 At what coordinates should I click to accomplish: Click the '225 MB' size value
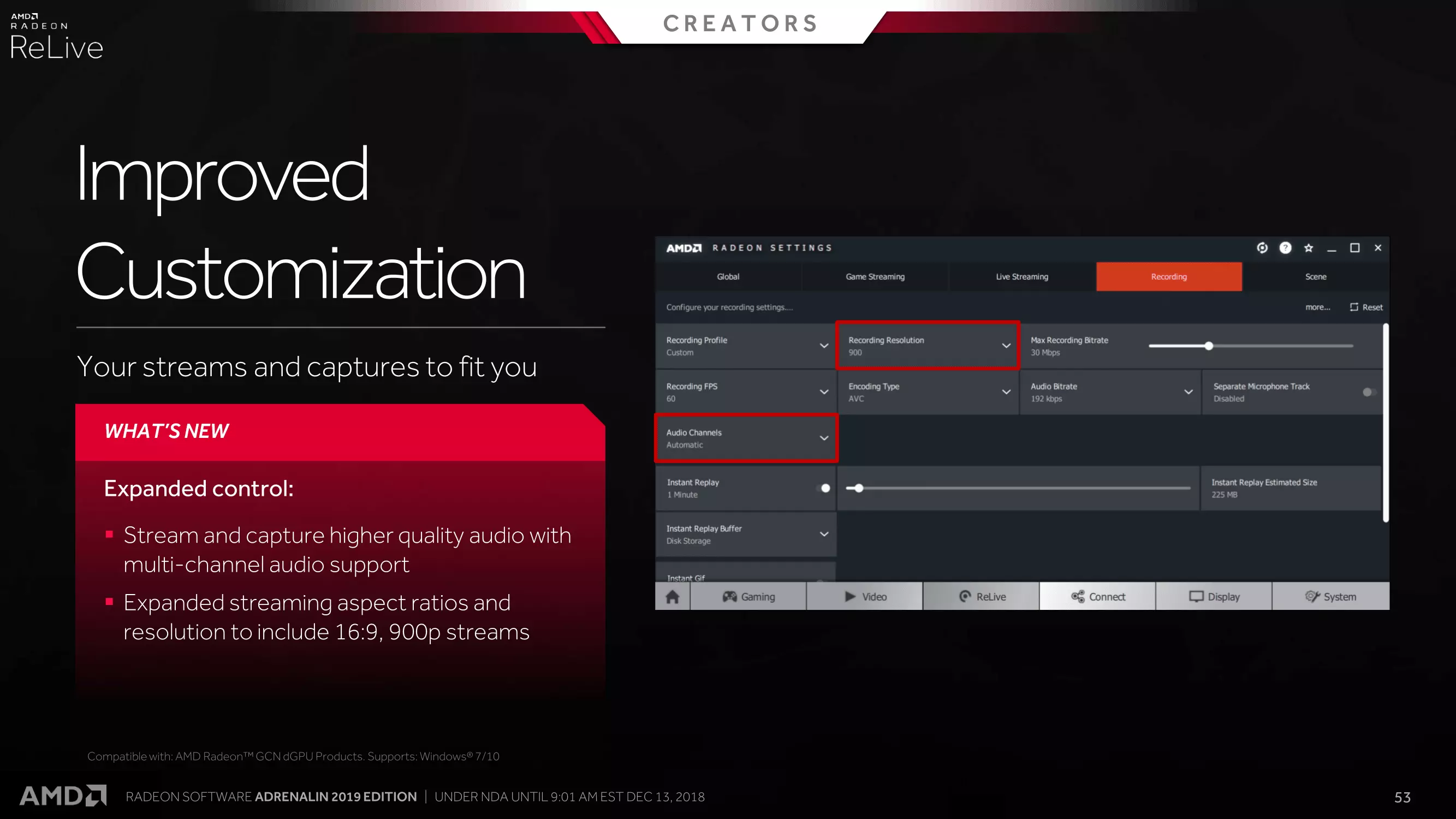tap(1225, 495)
